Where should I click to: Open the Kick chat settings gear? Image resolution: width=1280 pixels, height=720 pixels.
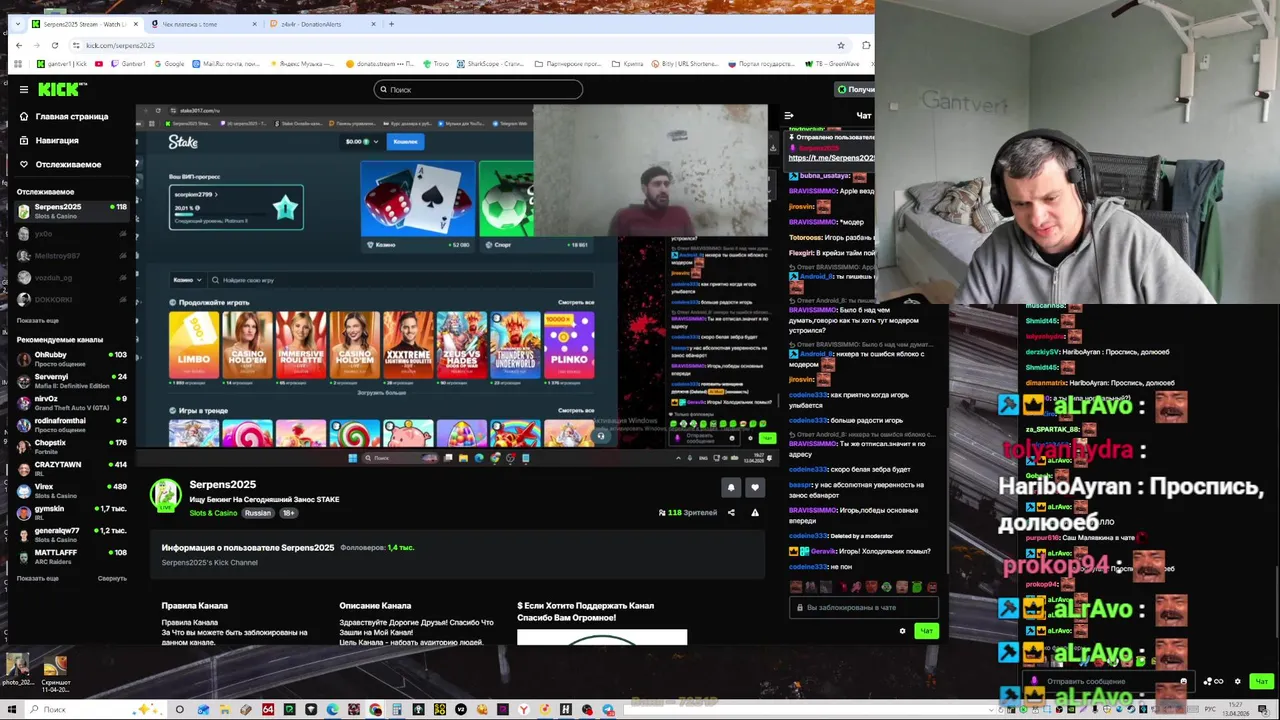[902, 631]
